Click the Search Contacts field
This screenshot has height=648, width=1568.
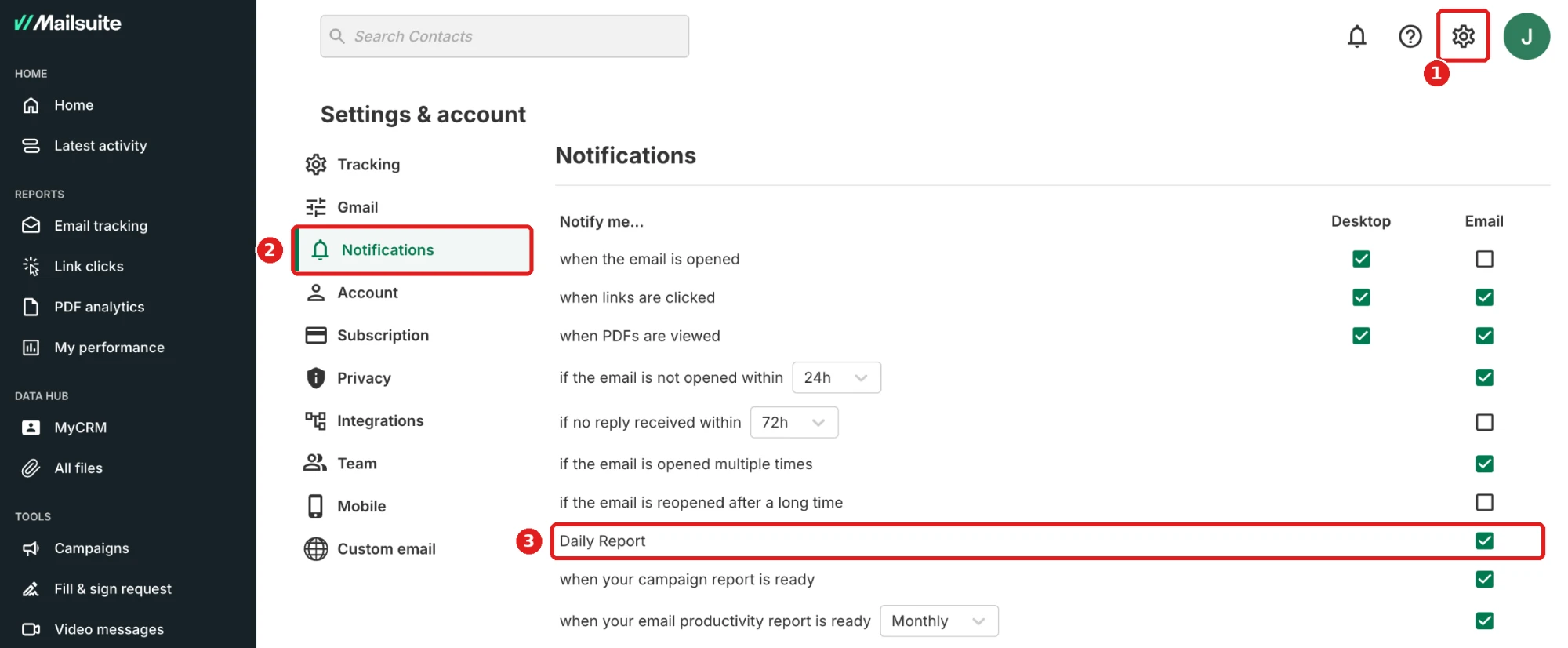(505, 36)
